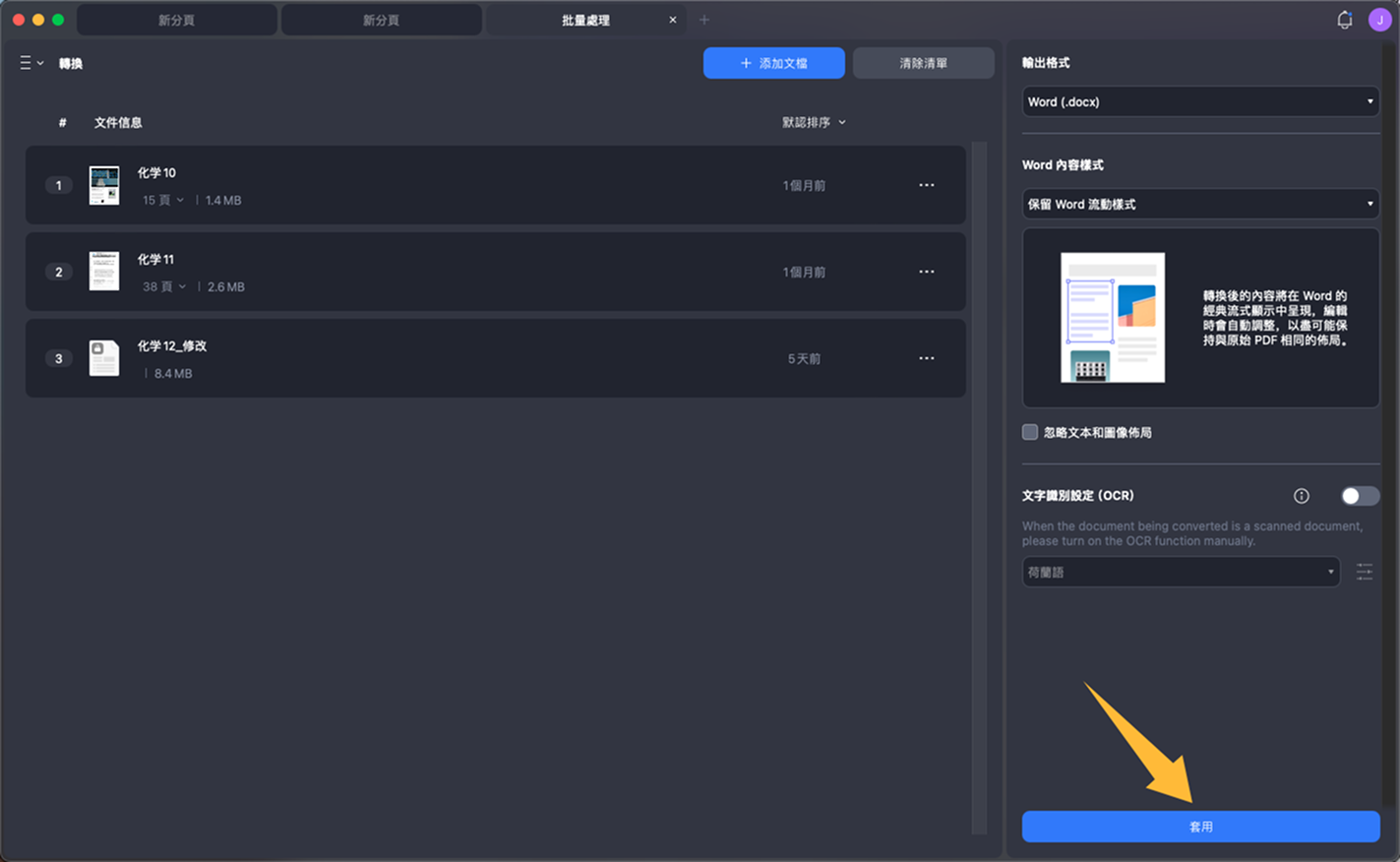Check 忽略文本和圖像佈局 checkbox
Image resolution: width=1400 pixels, height=862 pixels.
[x=1030, y=432]
